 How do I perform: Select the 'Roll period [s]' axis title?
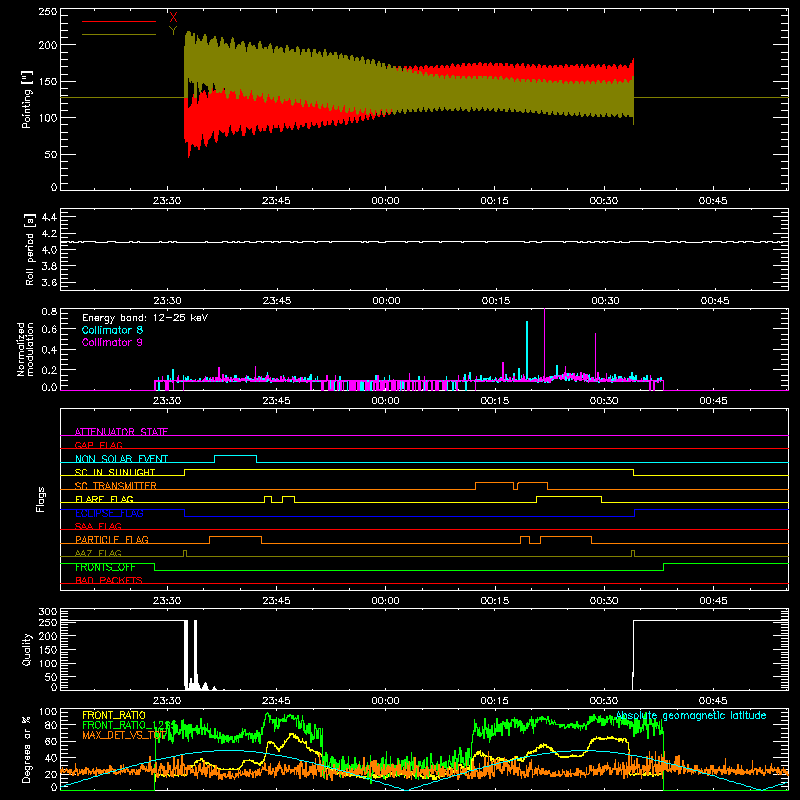29,249
